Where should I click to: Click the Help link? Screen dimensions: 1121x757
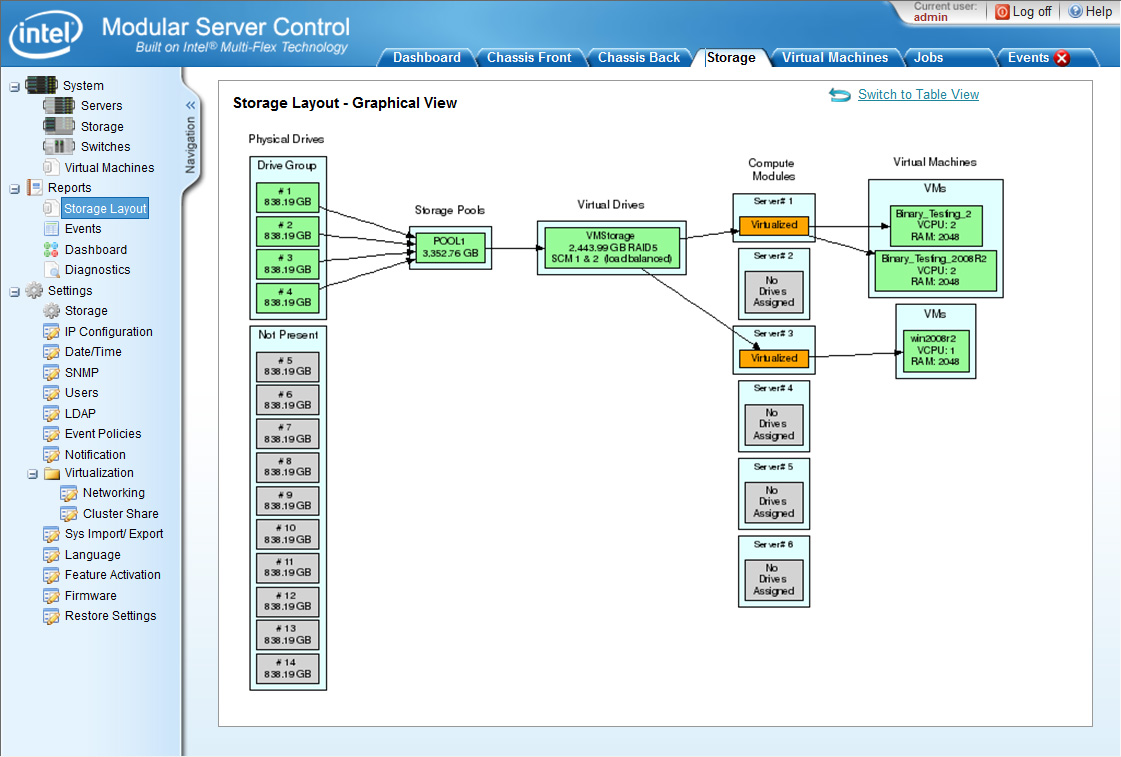coord(1098,11)
